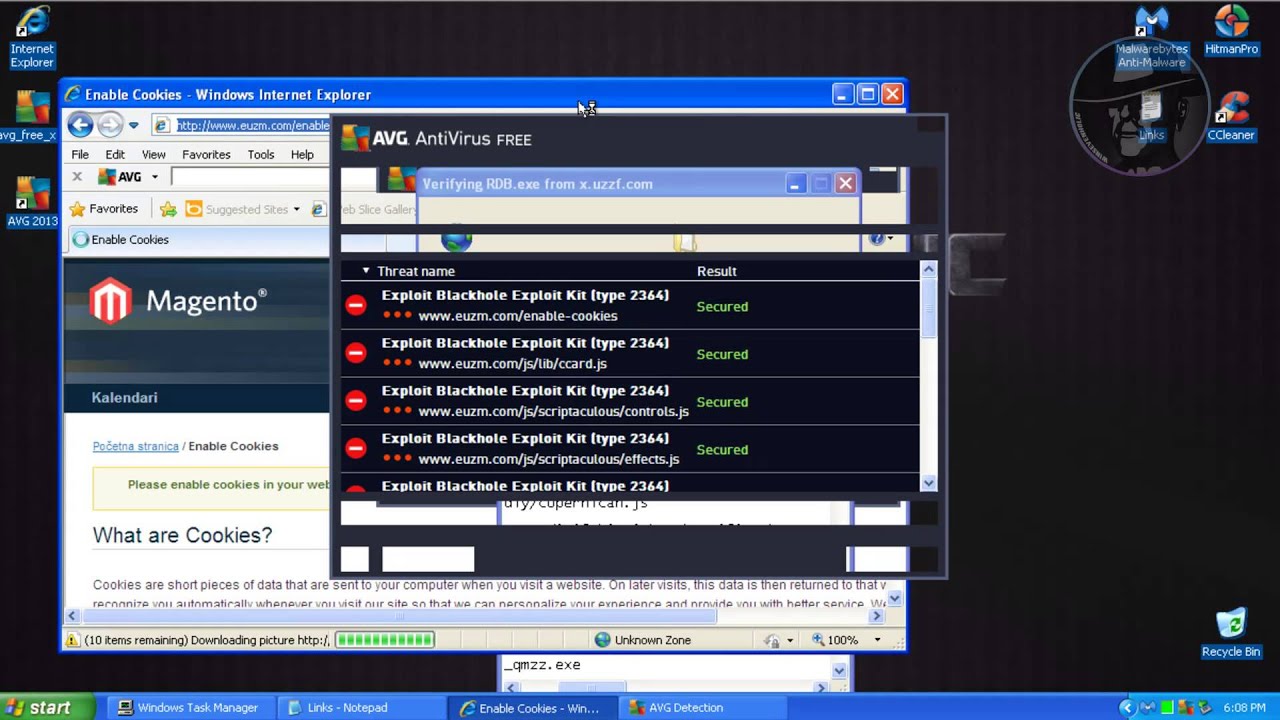Select the scriptaculous/controls.js threat row
1280x720 pixels.
click(x=630, y=401)
